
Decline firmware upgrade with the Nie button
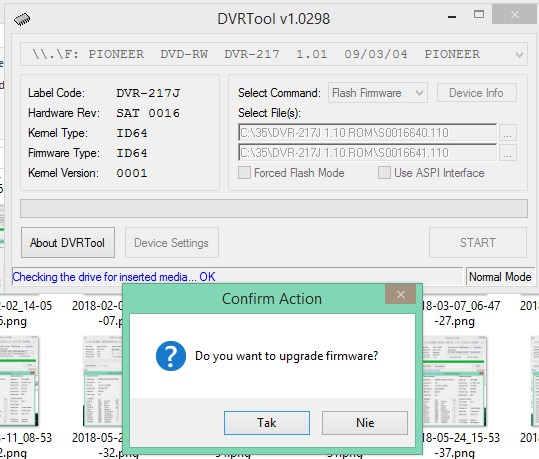click(x=365, y=423)
